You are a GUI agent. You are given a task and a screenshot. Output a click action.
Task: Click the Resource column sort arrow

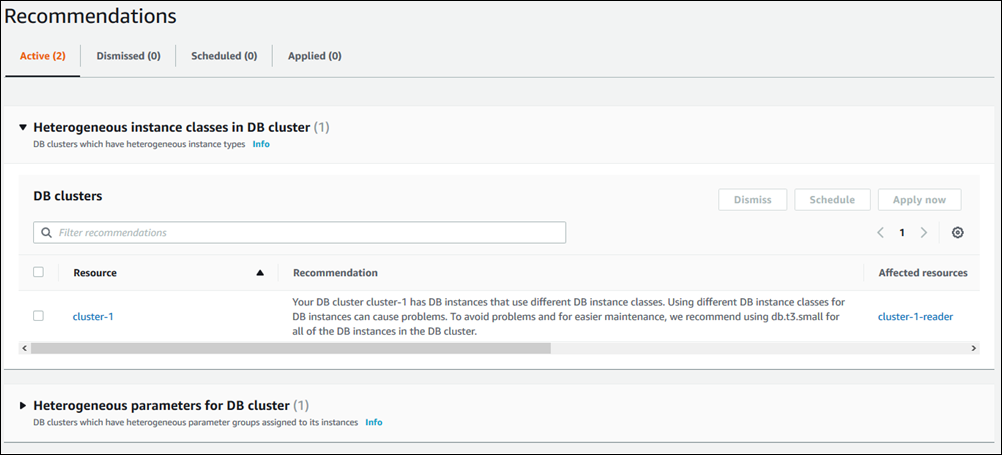point(260,272)
